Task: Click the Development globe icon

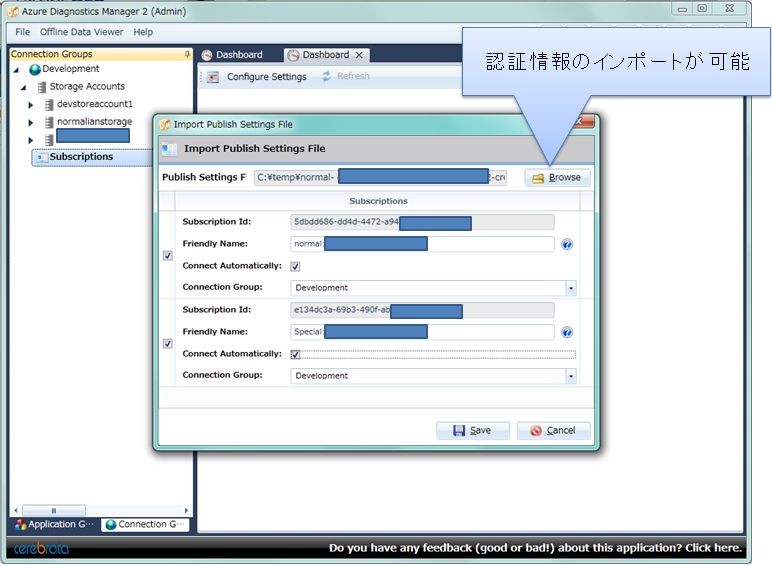Action: point(34,69)
